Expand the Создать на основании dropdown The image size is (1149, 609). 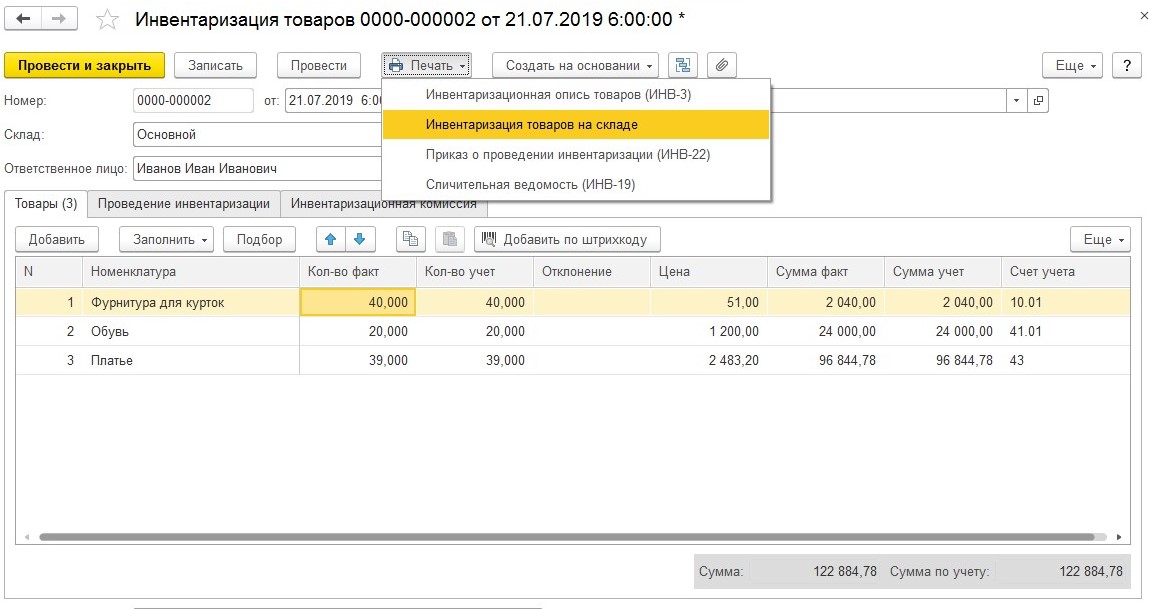(x=575, y=65)
